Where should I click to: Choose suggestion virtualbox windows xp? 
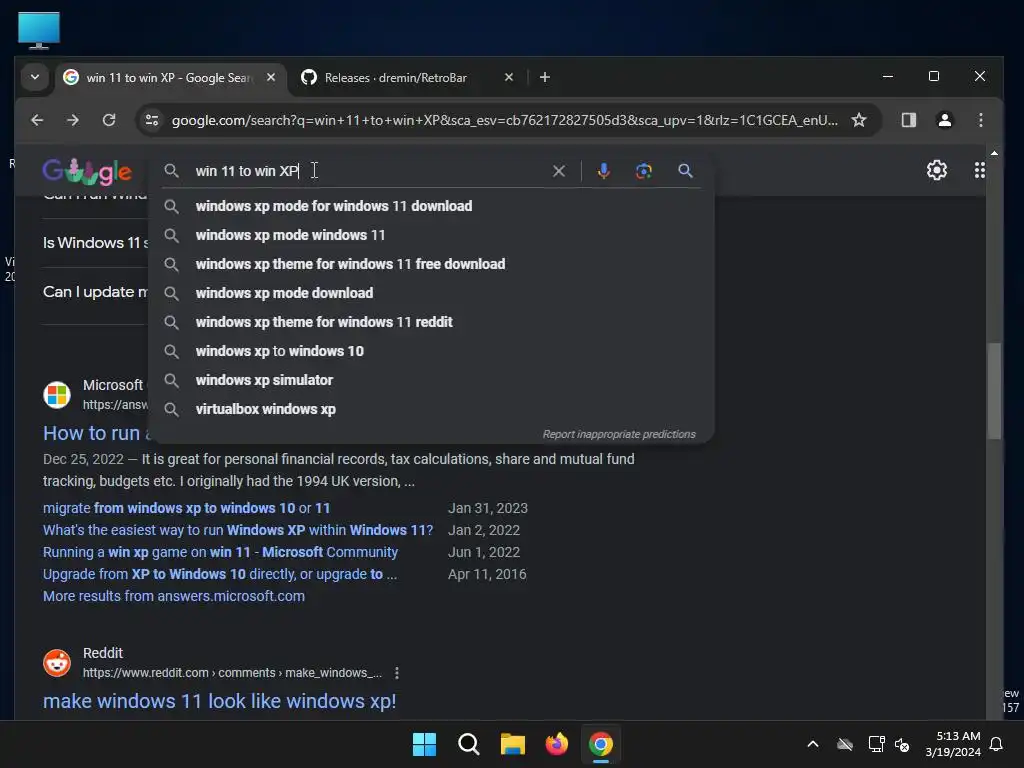pos(431,409)
